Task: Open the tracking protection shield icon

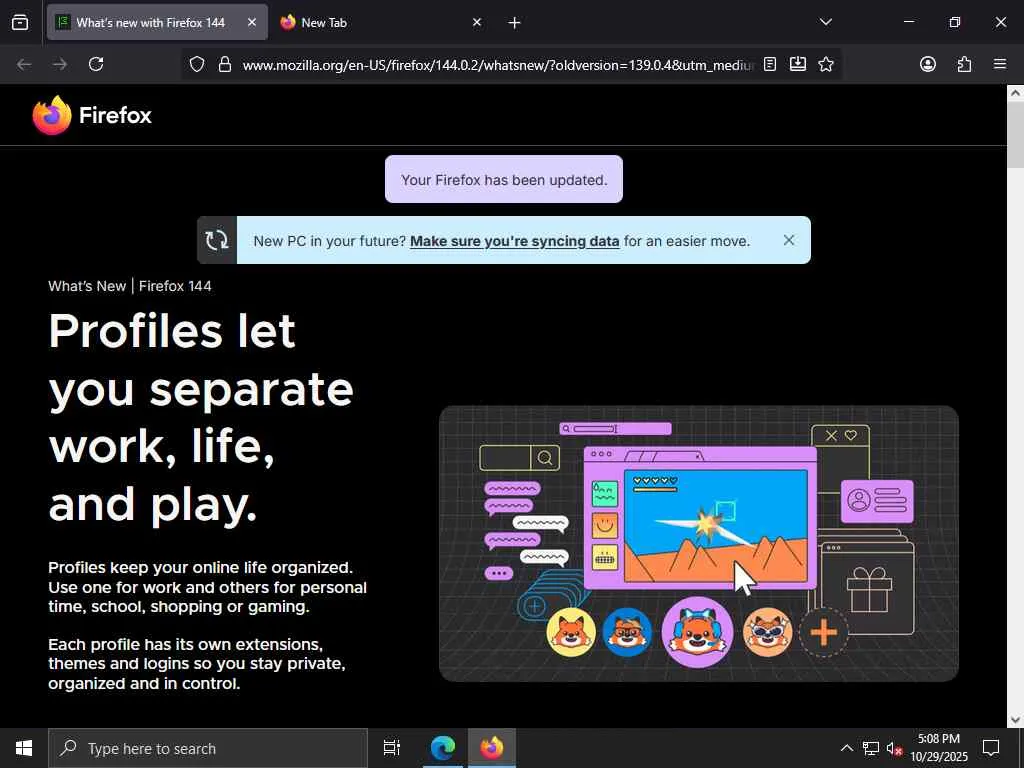Action: pos(197,64)
